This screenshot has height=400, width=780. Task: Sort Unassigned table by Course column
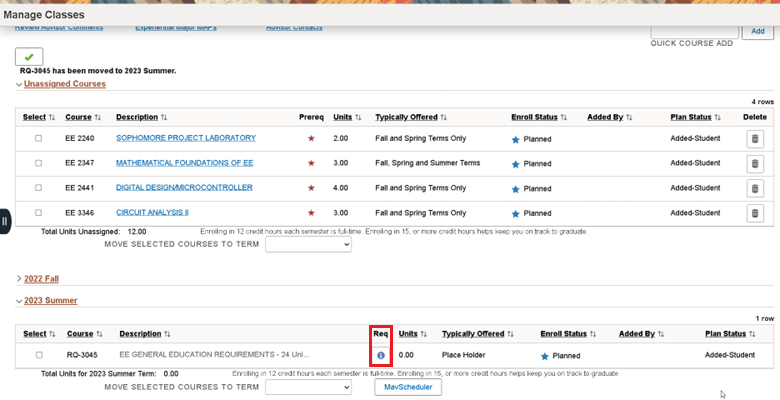(x=84, y=117)
